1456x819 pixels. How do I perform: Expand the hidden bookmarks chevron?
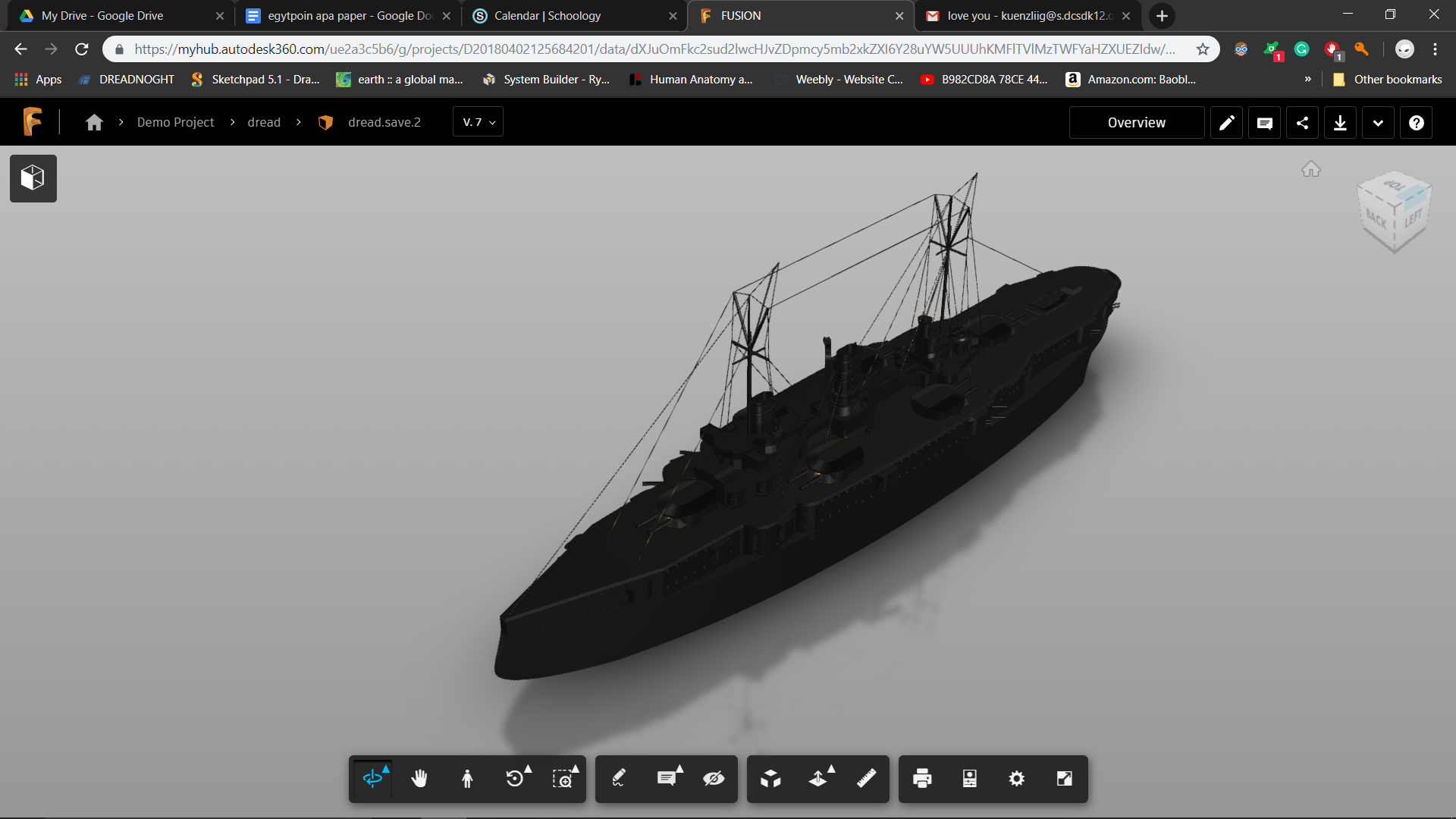coord(1307,80)
